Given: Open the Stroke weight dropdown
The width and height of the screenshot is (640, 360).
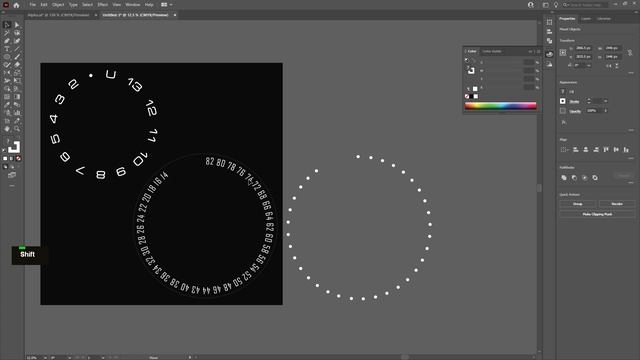Looking at the screenshot, I should 606,101.
